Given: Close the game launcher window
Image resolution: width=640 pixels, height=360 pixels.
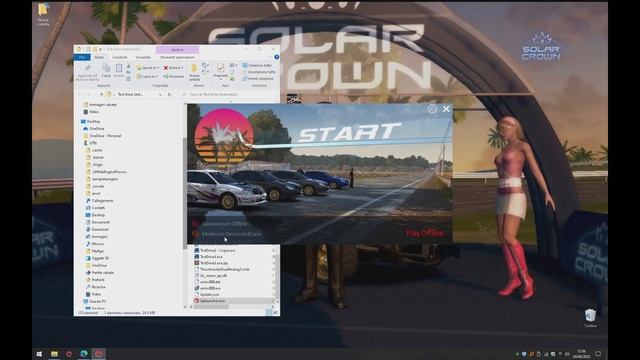Looking at the screenshot, I should pos(446,109).
